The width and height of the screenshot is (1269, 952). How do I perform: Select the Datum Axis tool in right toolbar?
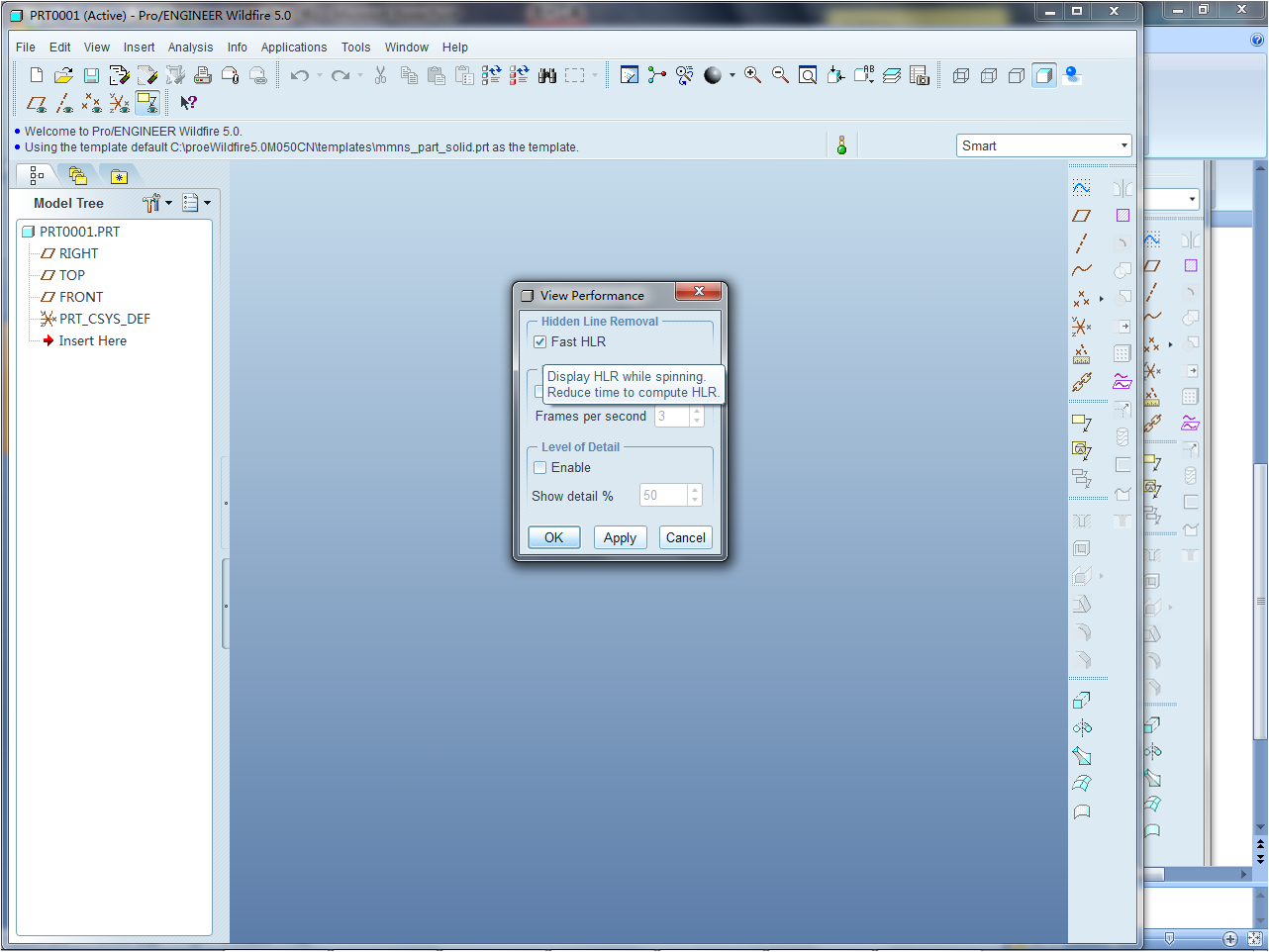coord(1081,242)
